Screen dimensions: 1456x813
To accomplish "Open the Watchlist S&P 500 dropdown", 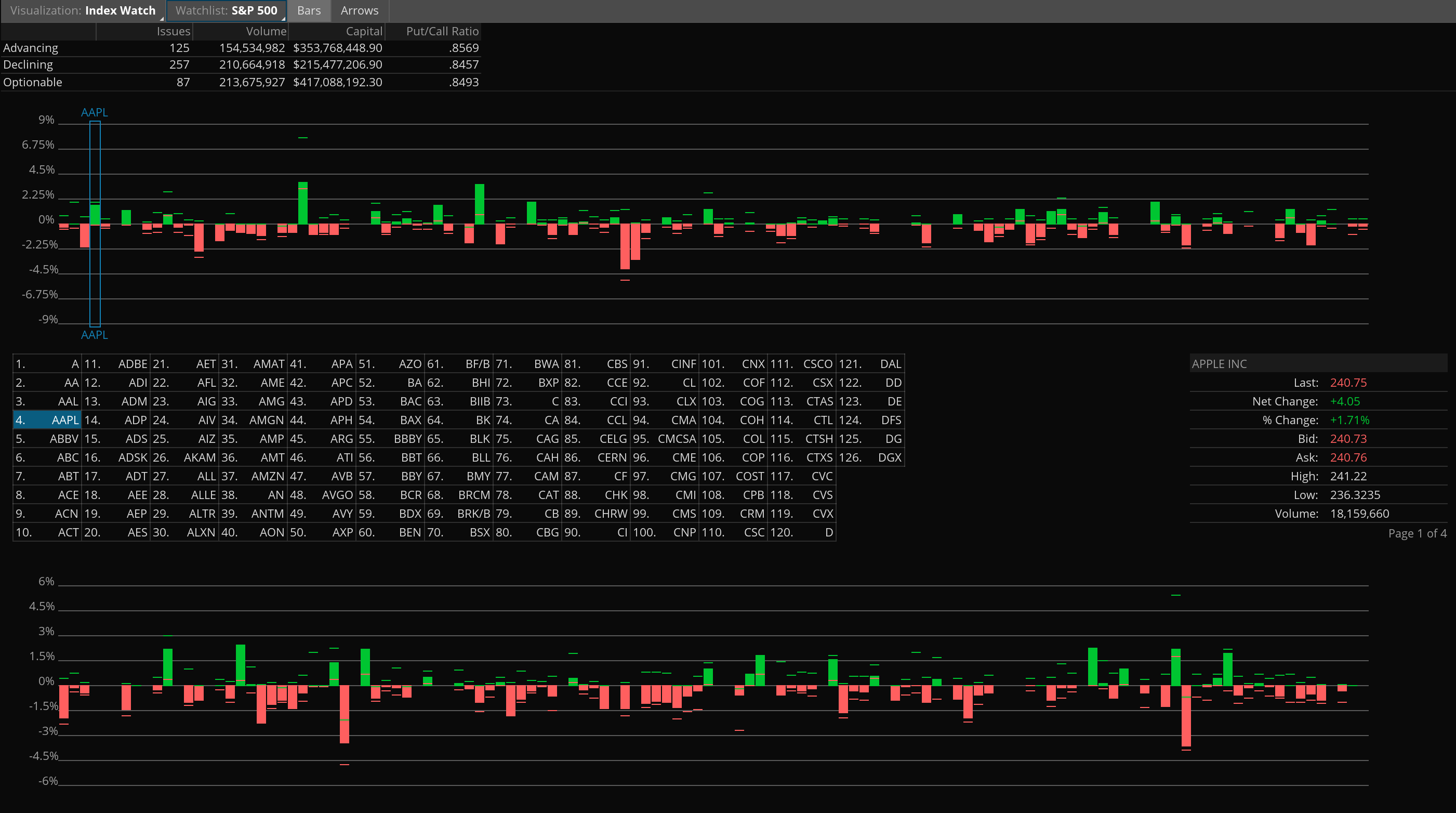I will point(227,11).
